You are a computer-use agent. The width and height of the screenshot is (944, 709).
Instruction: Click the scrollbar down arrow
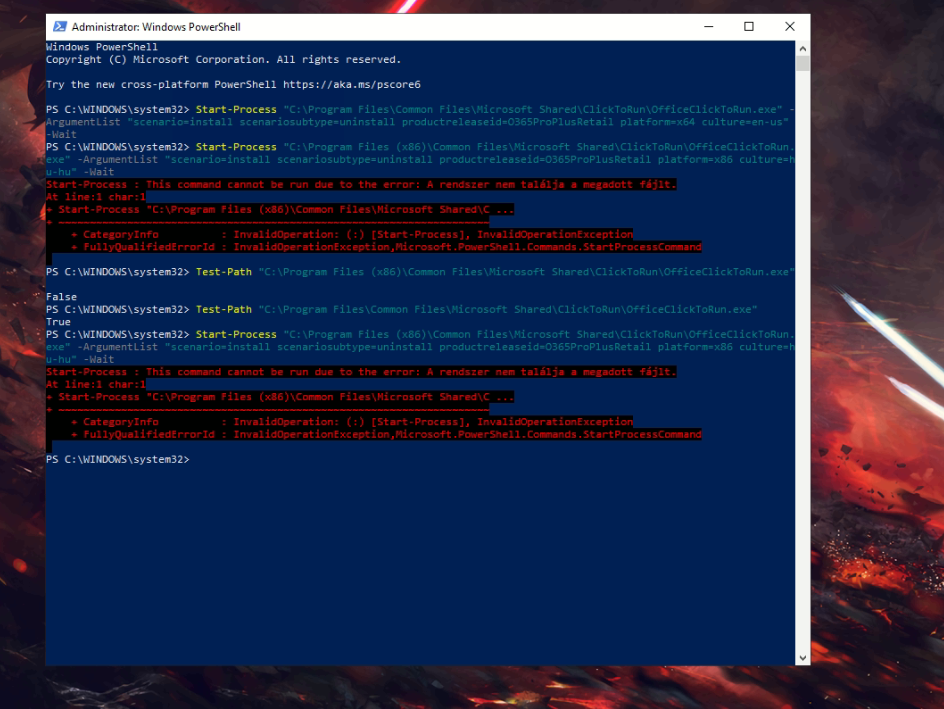(802, 657)
